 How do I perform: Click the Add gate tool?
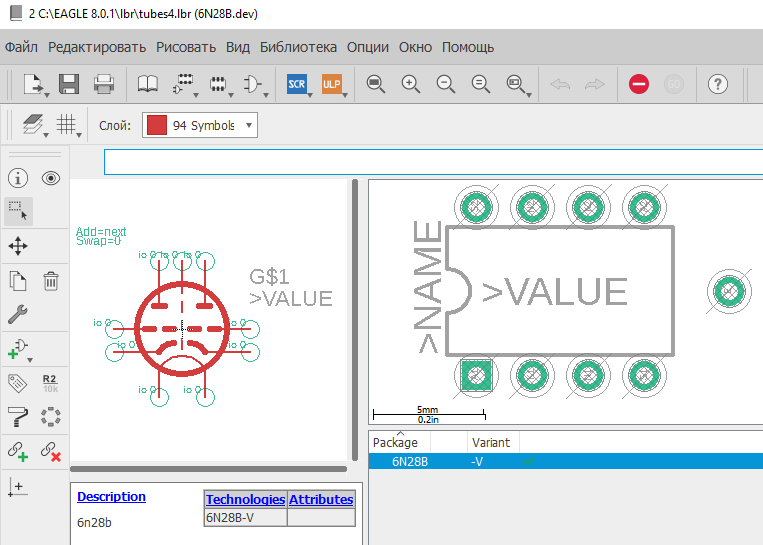pyautogui.click(x=17, y=349)
